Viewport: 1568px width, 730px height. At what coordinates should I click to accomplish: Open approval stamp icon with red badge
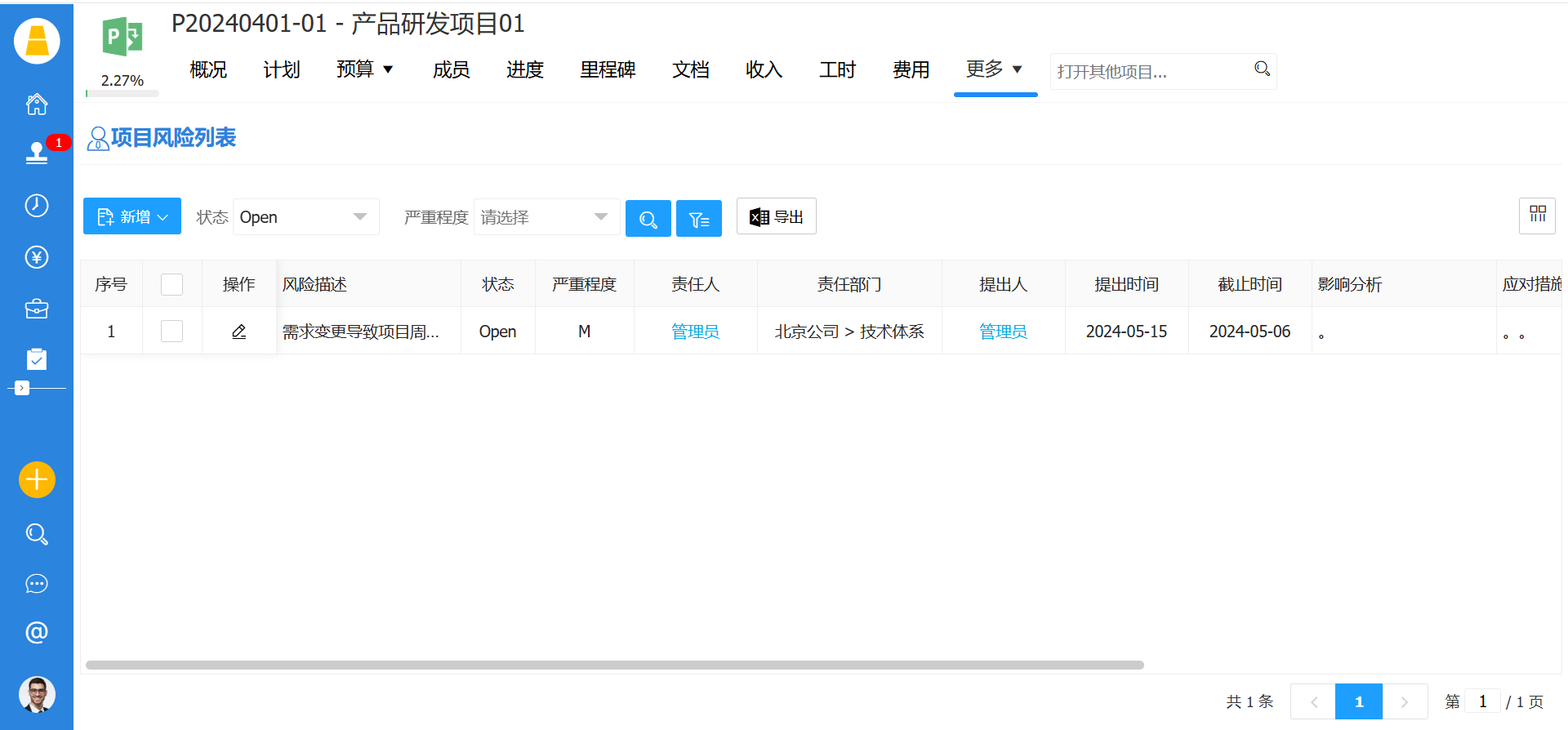coord(37,153)
